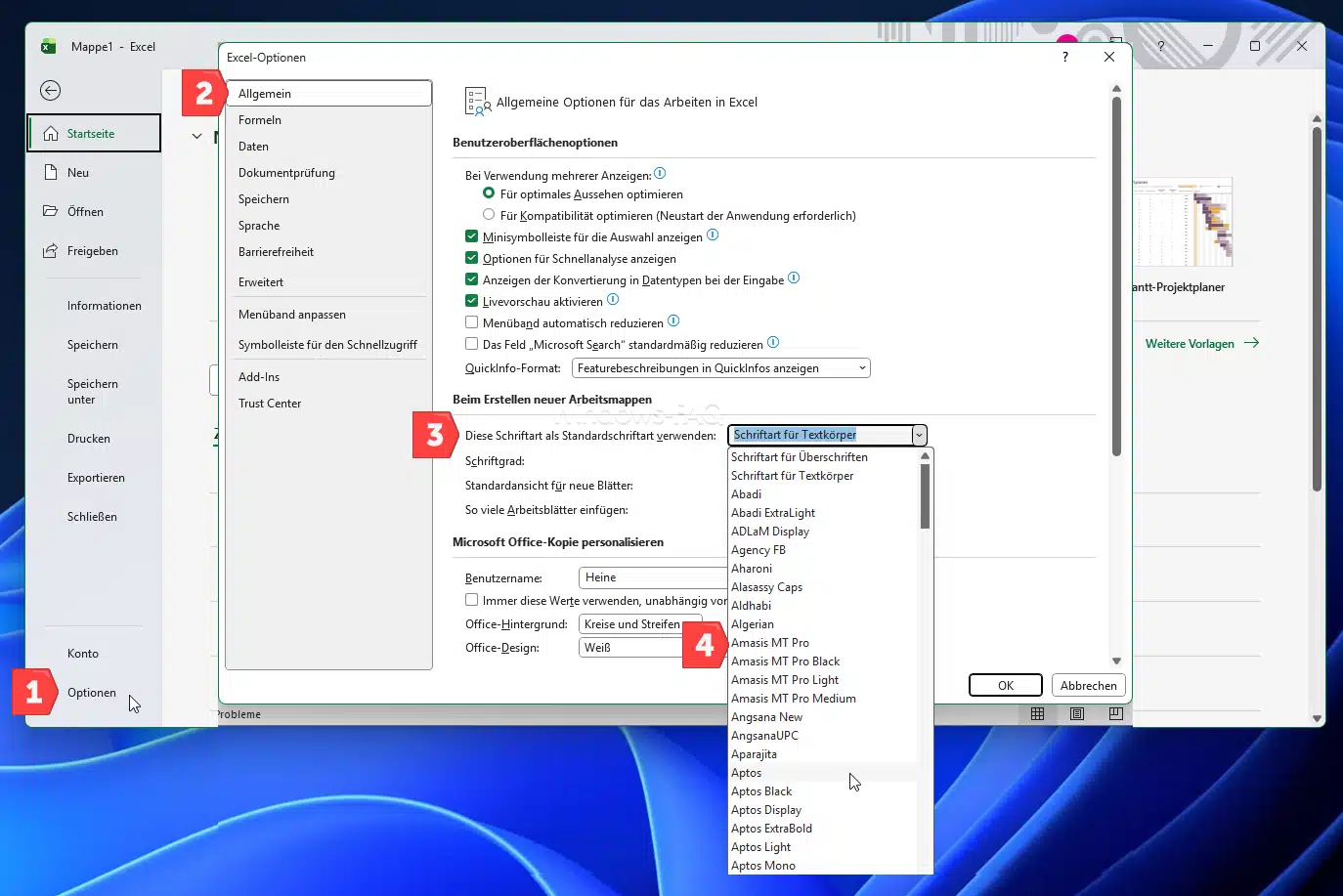Open the QuickInfo-Format dropdown
This screenshot has width=1343, height=896.
coord(720,368)
